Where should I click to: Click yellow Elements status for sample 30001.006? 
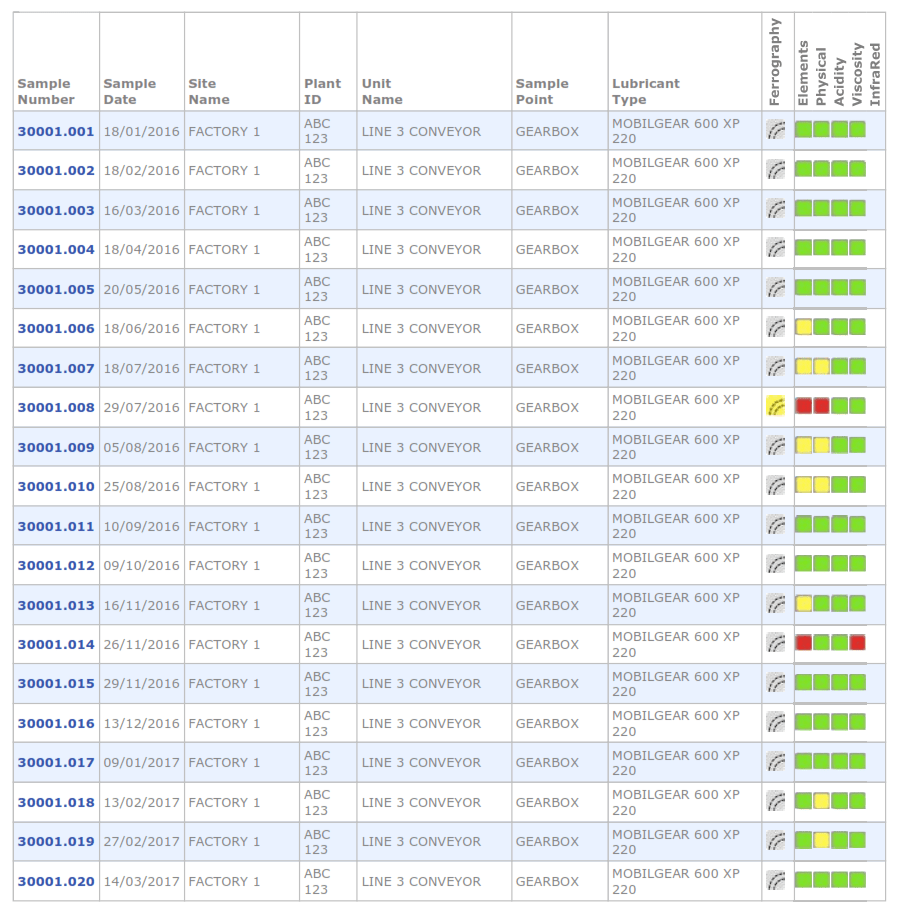[804, 327]
